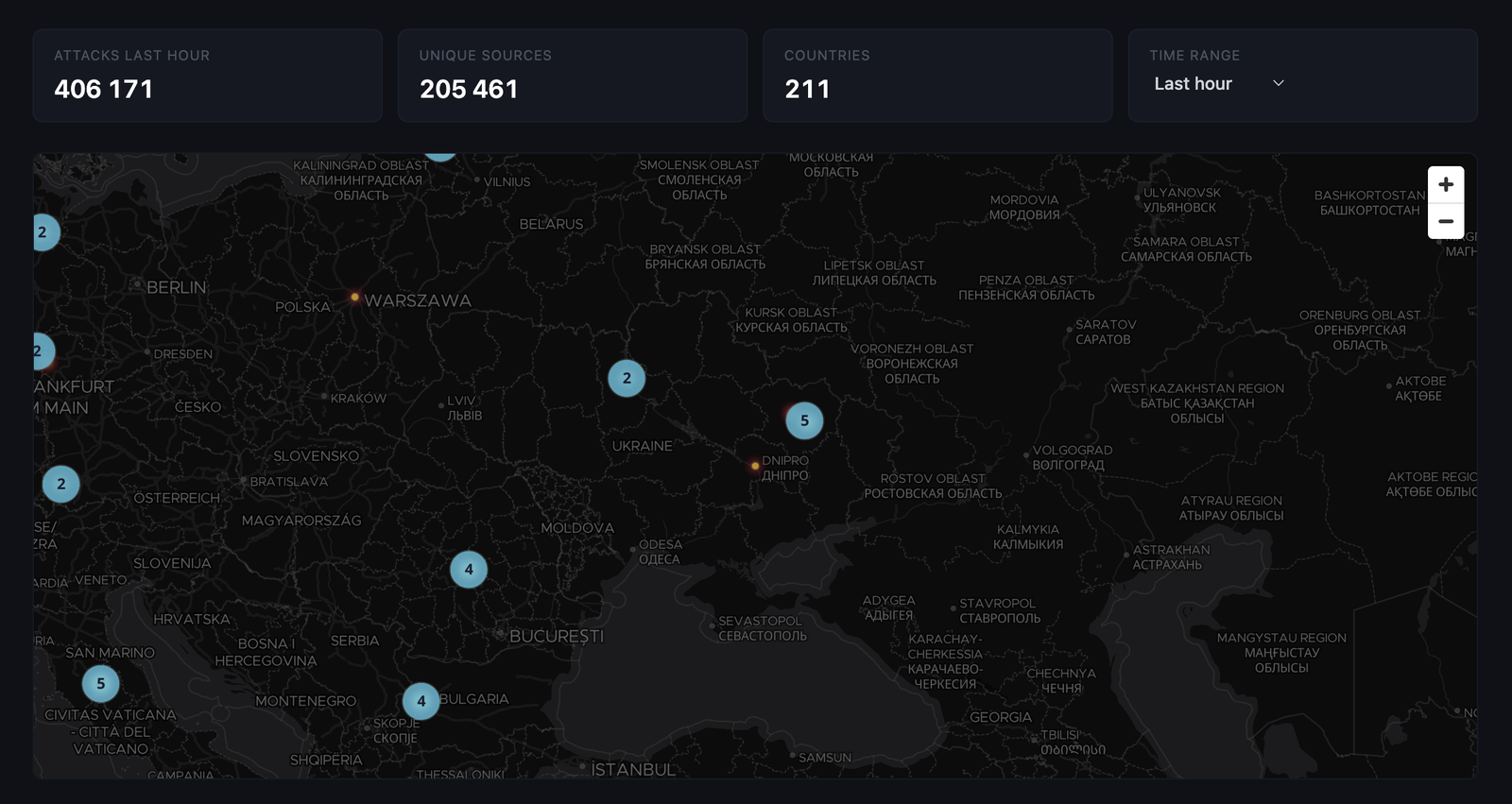Click the GEORGIA map label
This screenshot has width=1512, height=804.
point(1001,717)
